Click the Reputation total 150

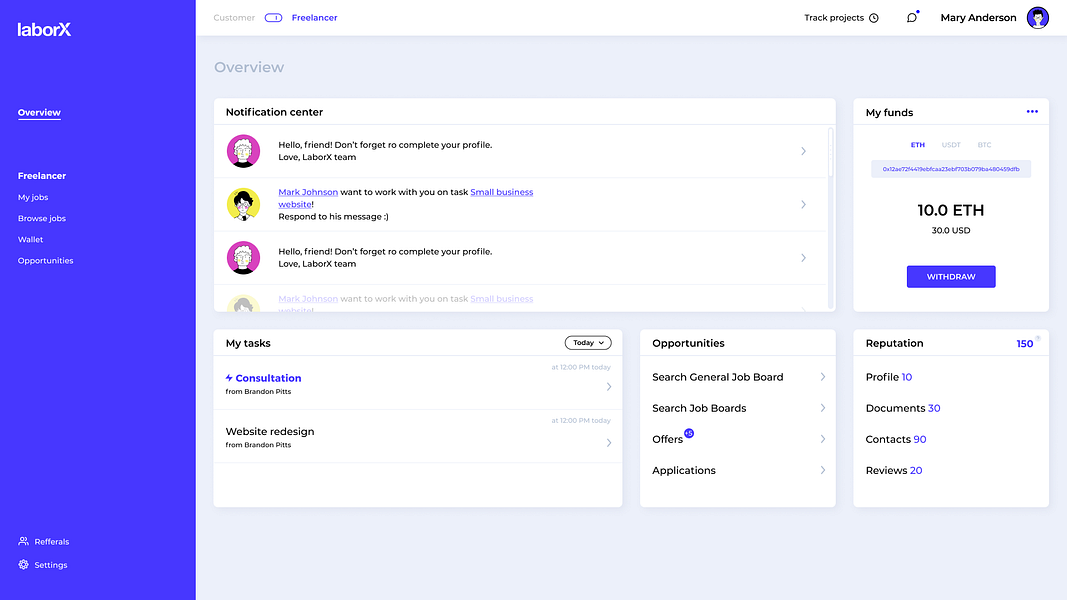(x=1024, y=344)
